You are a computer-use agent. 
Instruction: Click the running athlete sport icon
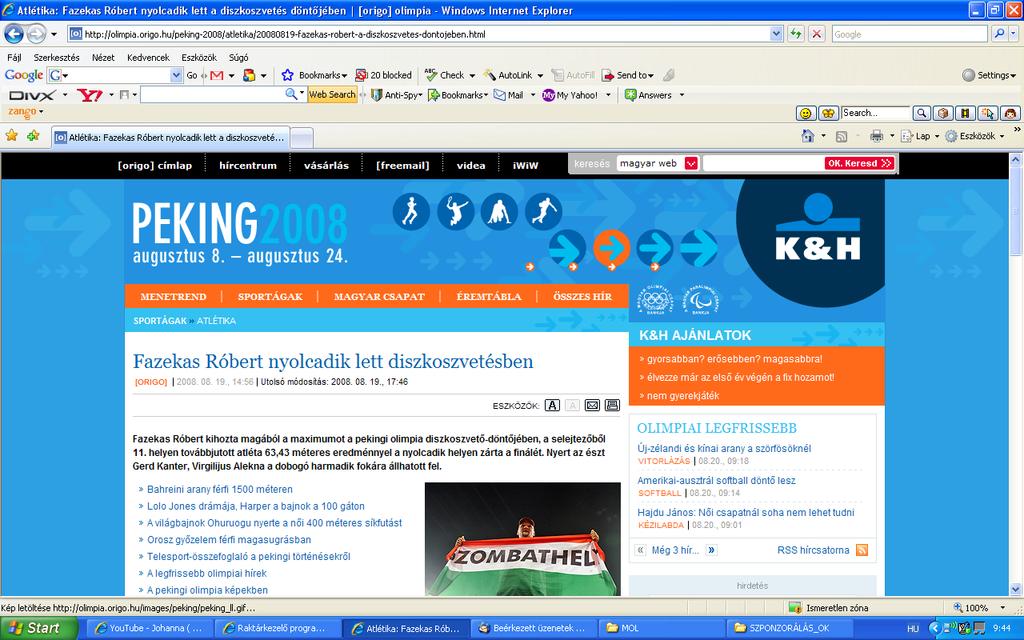coord(411,212)
